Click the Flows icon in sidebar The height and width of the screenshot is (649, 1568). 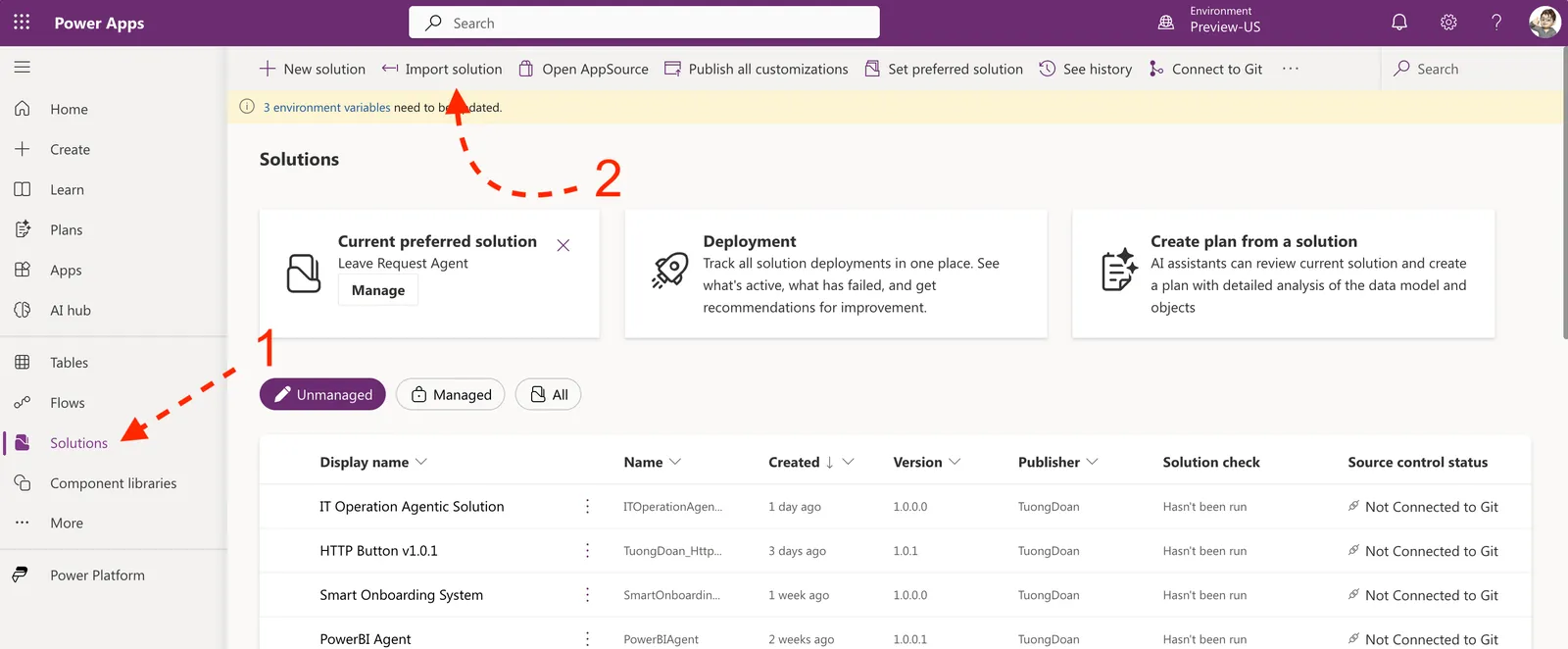[x=23, y=403]
